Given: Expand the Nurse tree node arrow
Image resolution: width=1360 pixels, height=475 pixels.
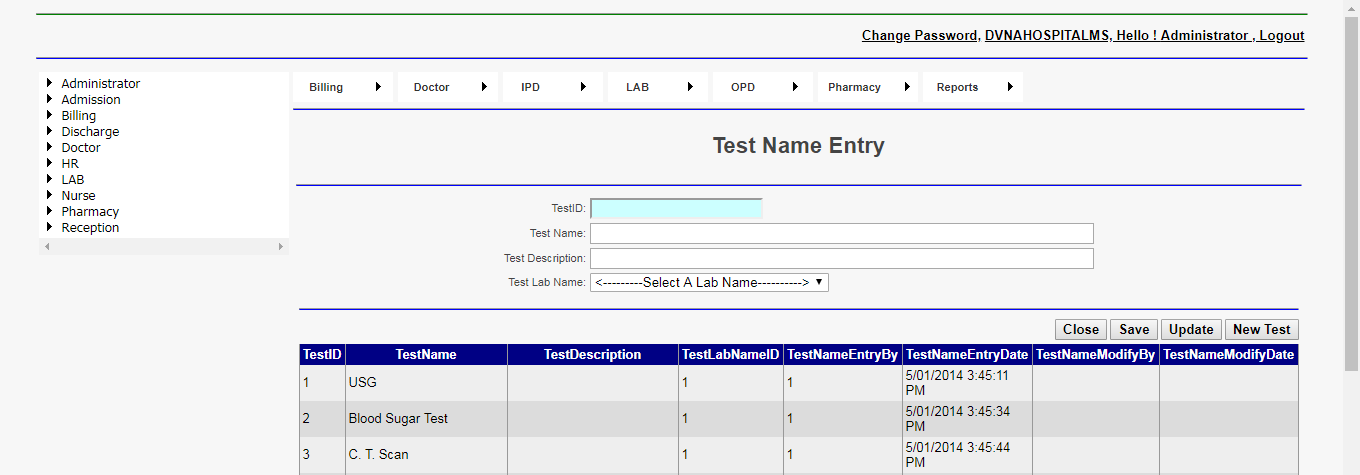Looking at the screenshot, I should pos(49,195).
